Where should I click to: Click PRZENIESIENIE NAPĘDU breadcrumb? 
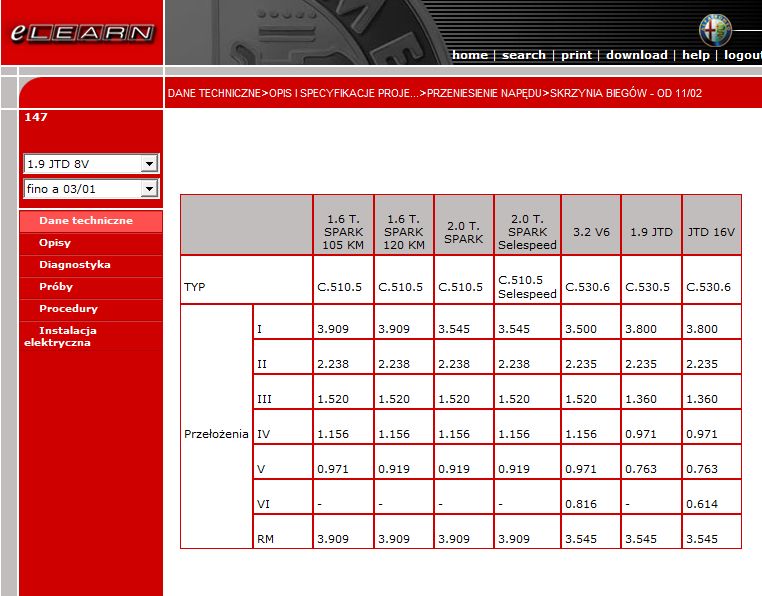click(484, 93)
